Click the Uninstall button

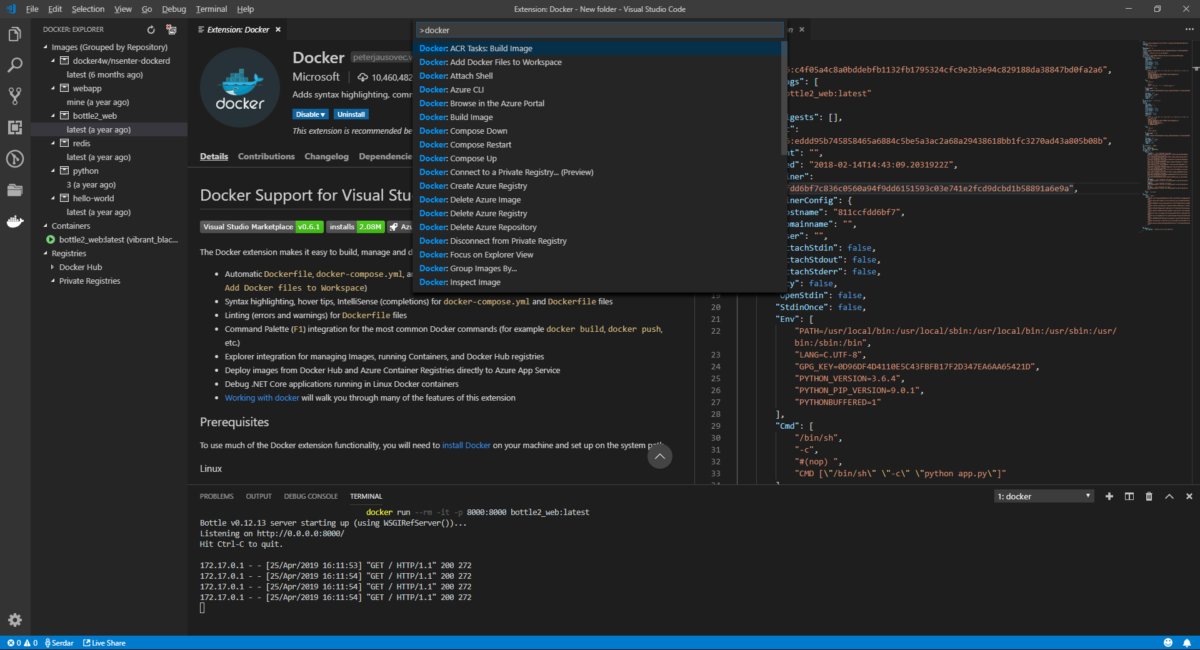click(x=351, y=114)
